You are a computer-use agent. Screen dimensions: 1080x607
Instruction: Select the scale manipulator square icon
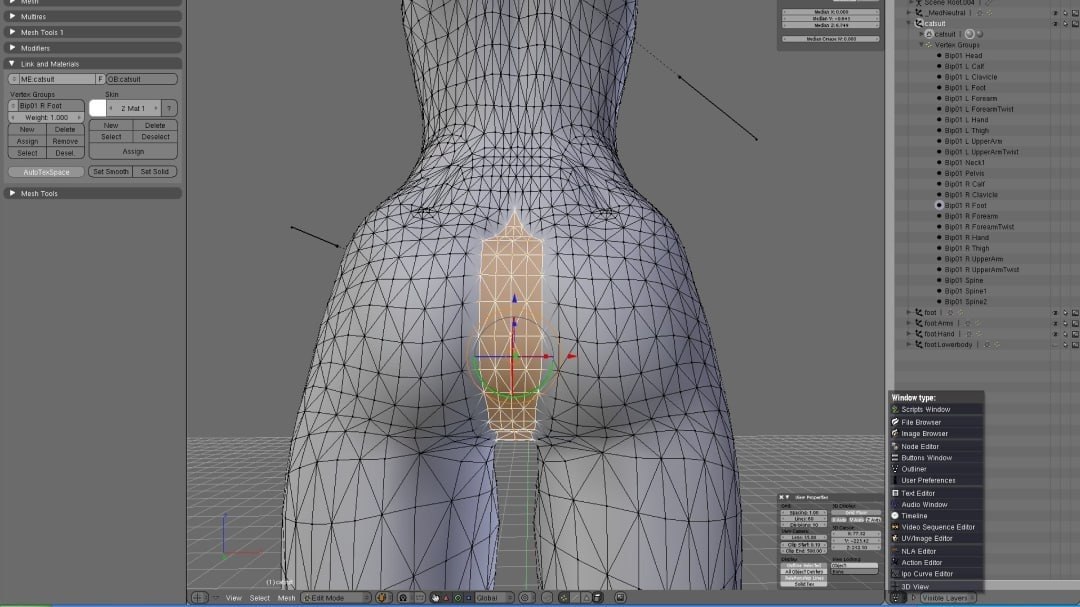coord(468,597)
